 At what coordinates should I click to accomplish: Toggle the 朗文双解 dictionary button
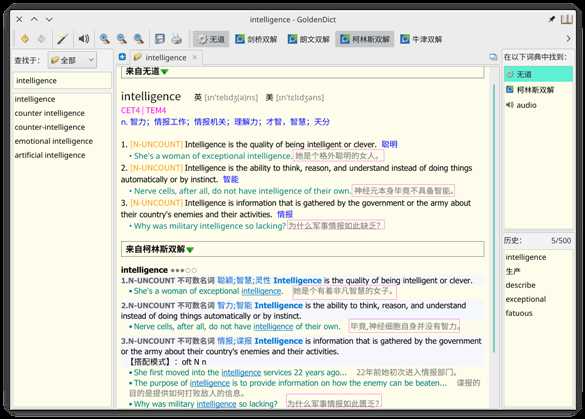coord(309,39)
